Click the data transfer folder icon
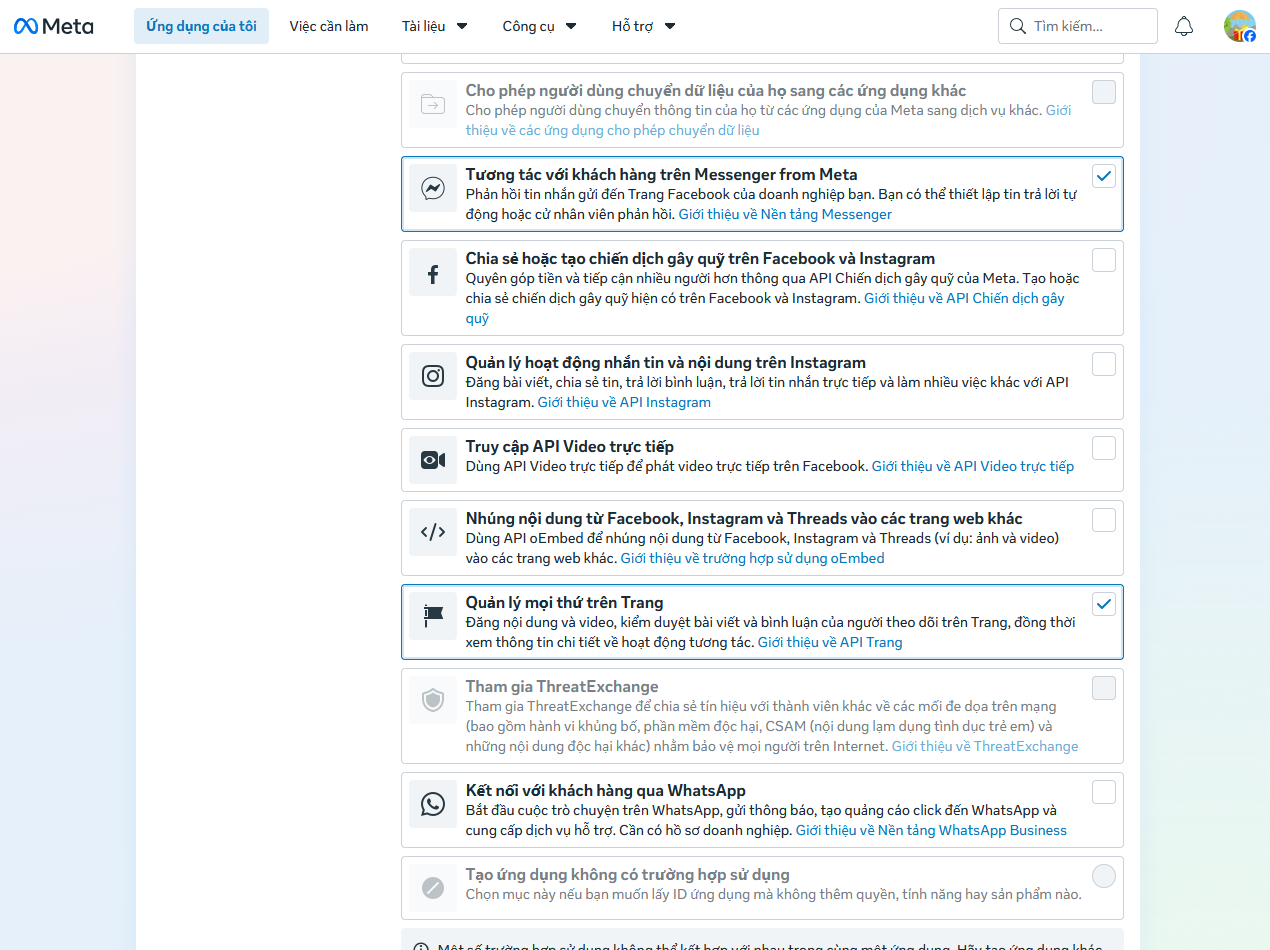The height and width of the screenshot is (950, 1270). 433,105
